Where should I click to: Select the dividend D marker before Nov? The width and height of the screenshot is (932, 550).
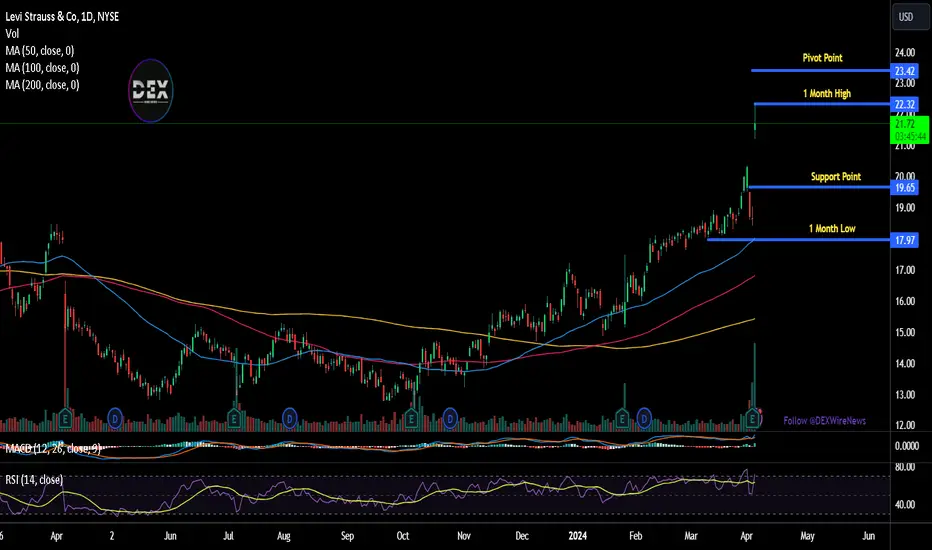tap(450, 419)
